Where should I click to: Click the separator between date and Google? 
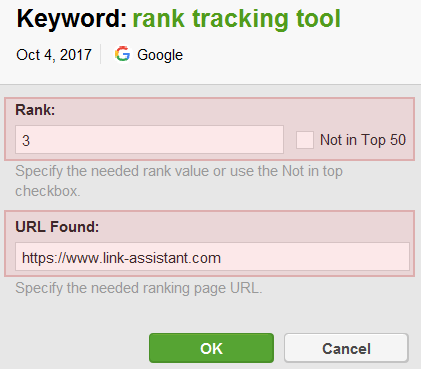(101, 54)
